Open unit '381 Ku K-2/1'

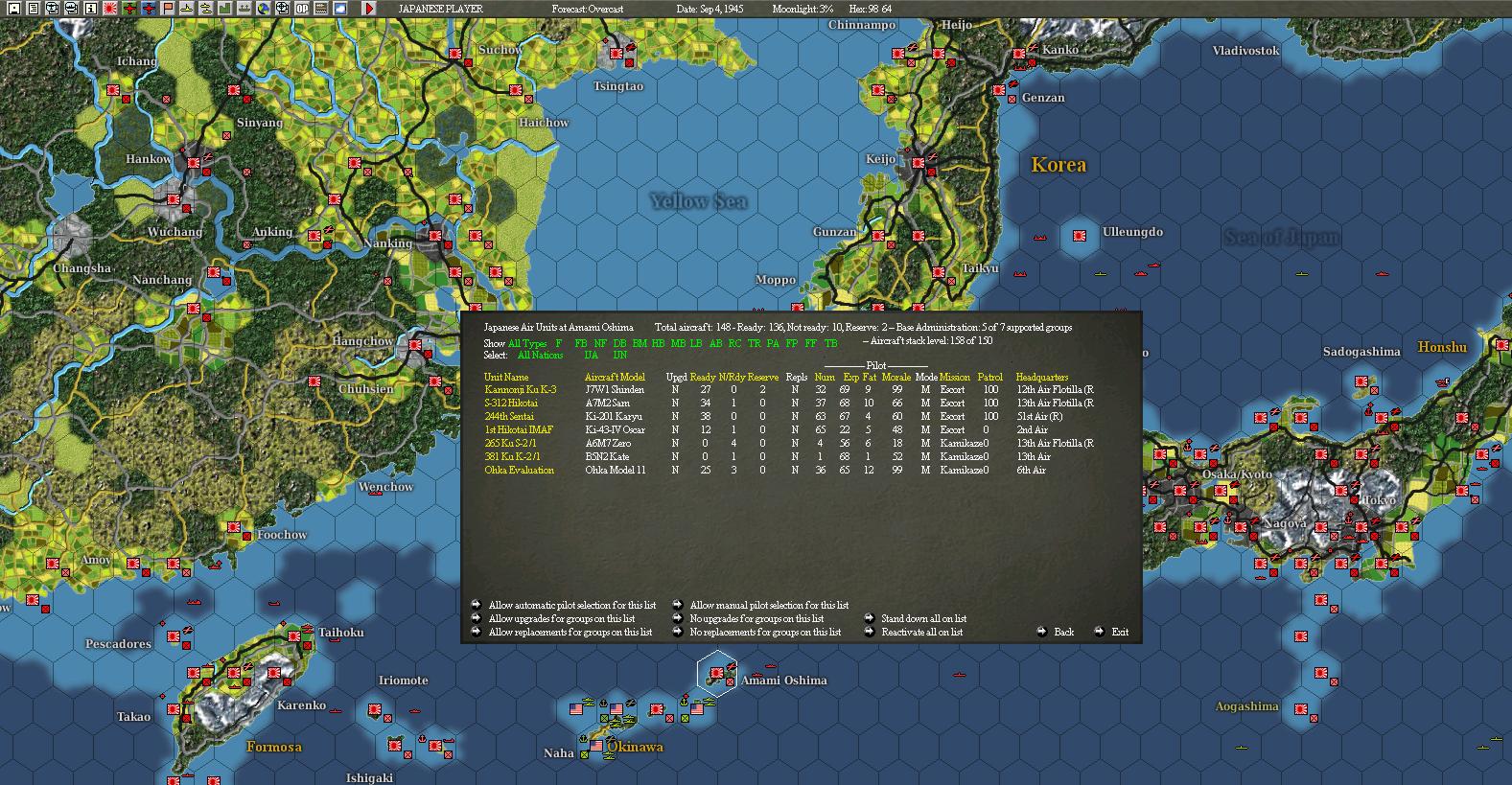coord(512,457)
